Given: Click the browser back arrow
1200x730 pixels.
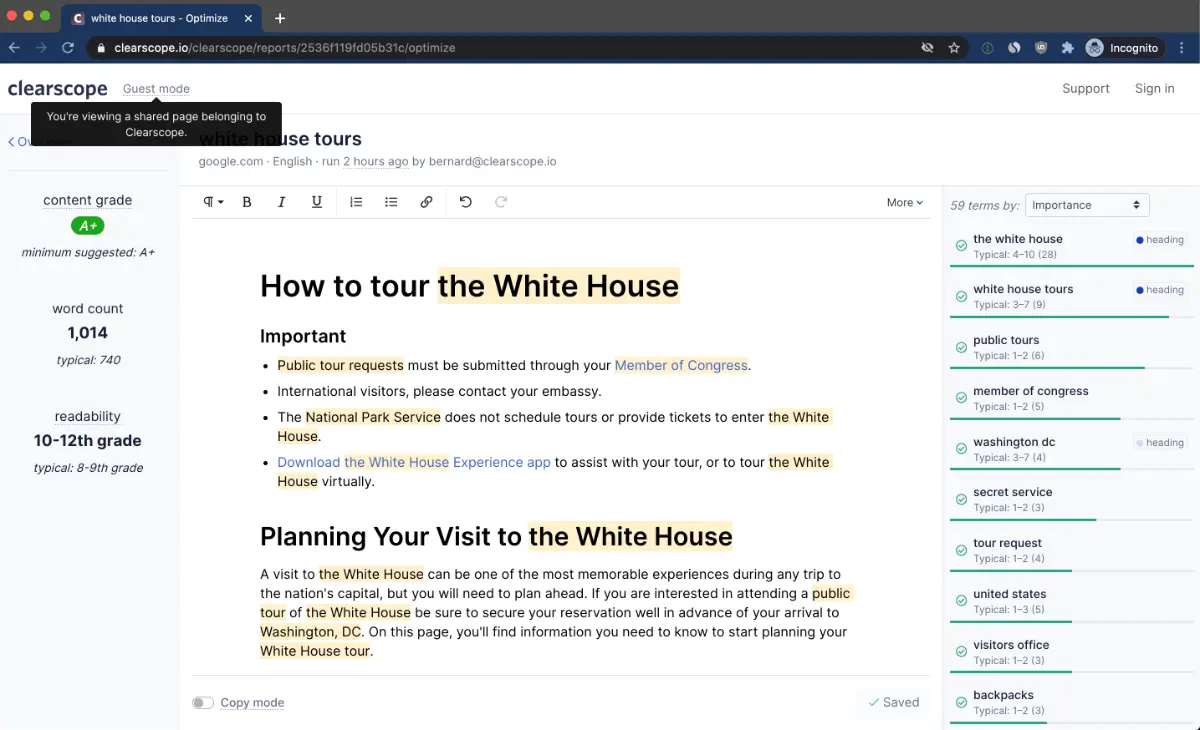Looking at the screenshot, I should [x=14, y=47].
